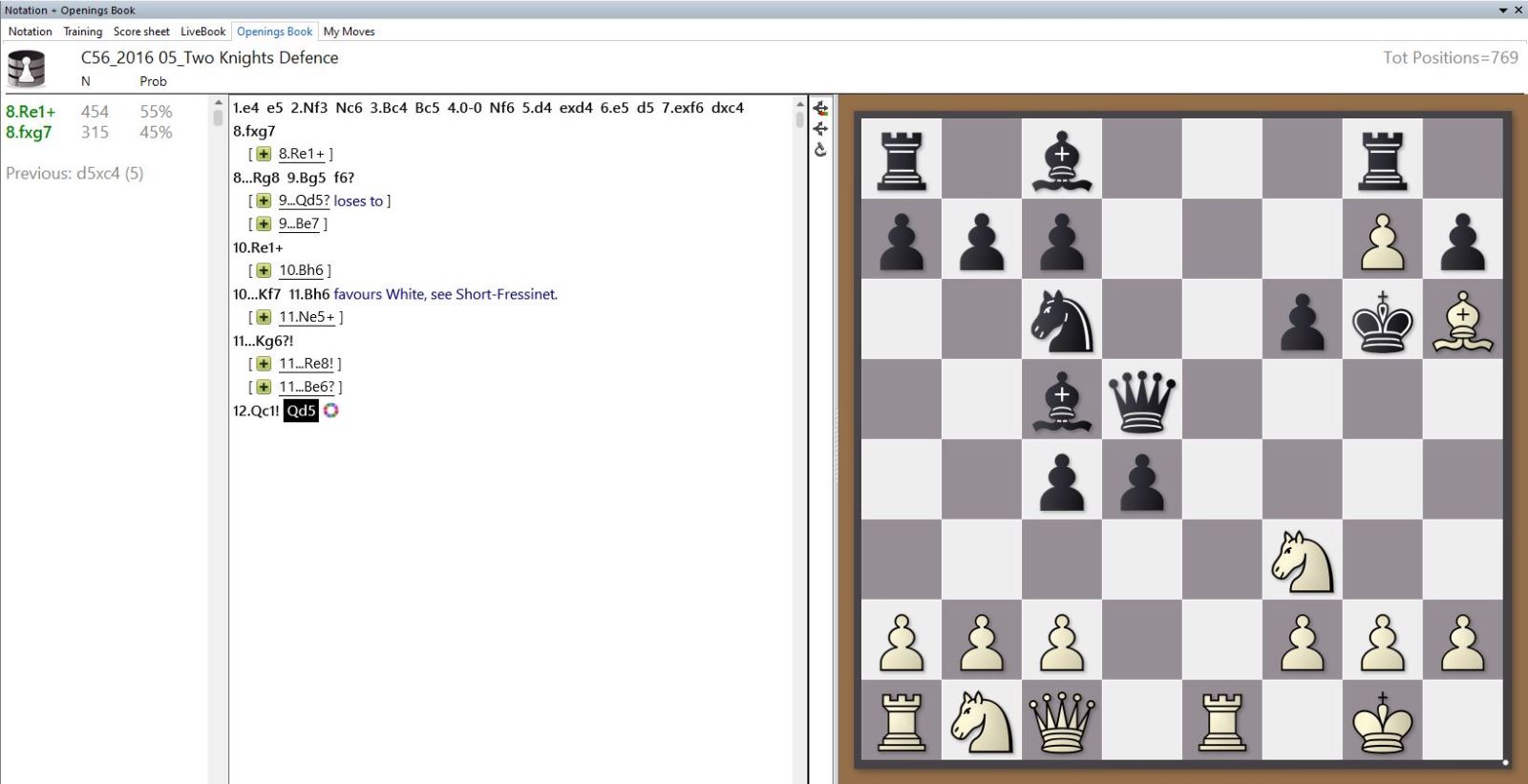
Task: Click the white bishop next to the black king
Action: (x=1462, y=320)
